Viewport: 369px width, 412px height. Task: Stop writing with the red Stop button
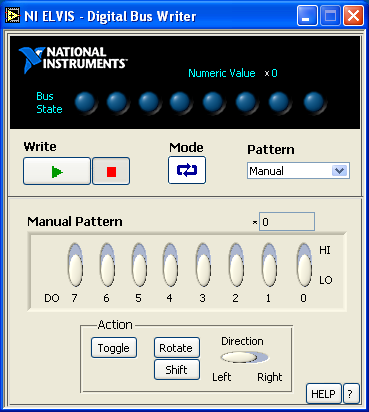[111, 171]
